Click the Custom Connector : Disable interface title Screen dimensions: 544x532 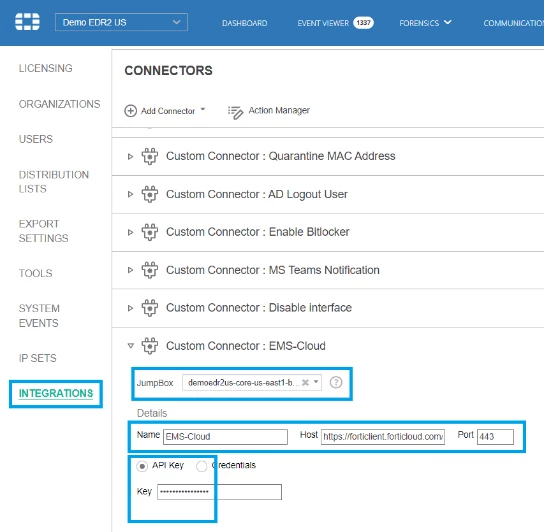pyautogui.click(x=259, y=308)
